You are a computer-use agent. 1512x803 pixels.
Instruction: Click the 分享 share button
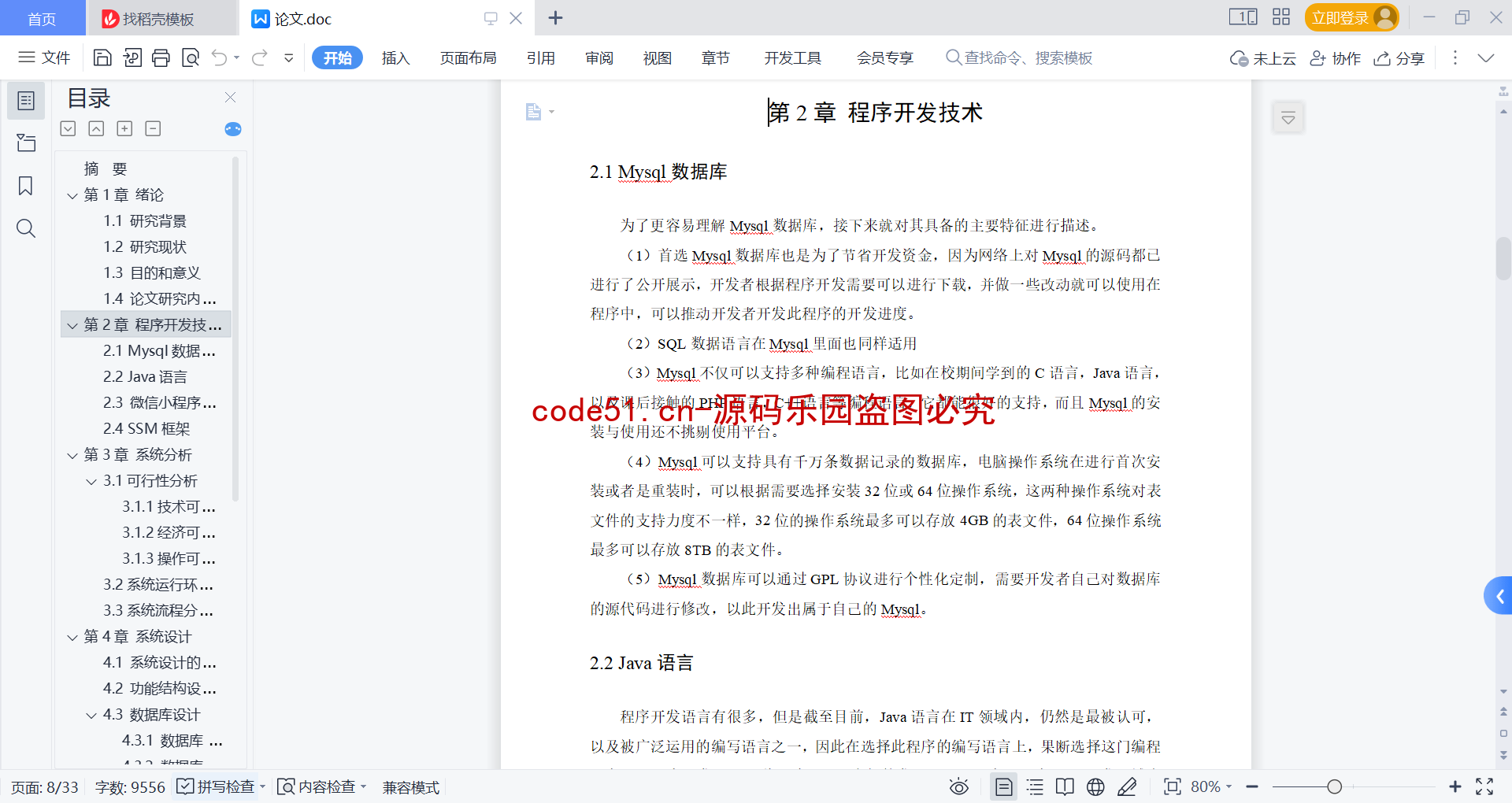click(x=1399, y=58)
